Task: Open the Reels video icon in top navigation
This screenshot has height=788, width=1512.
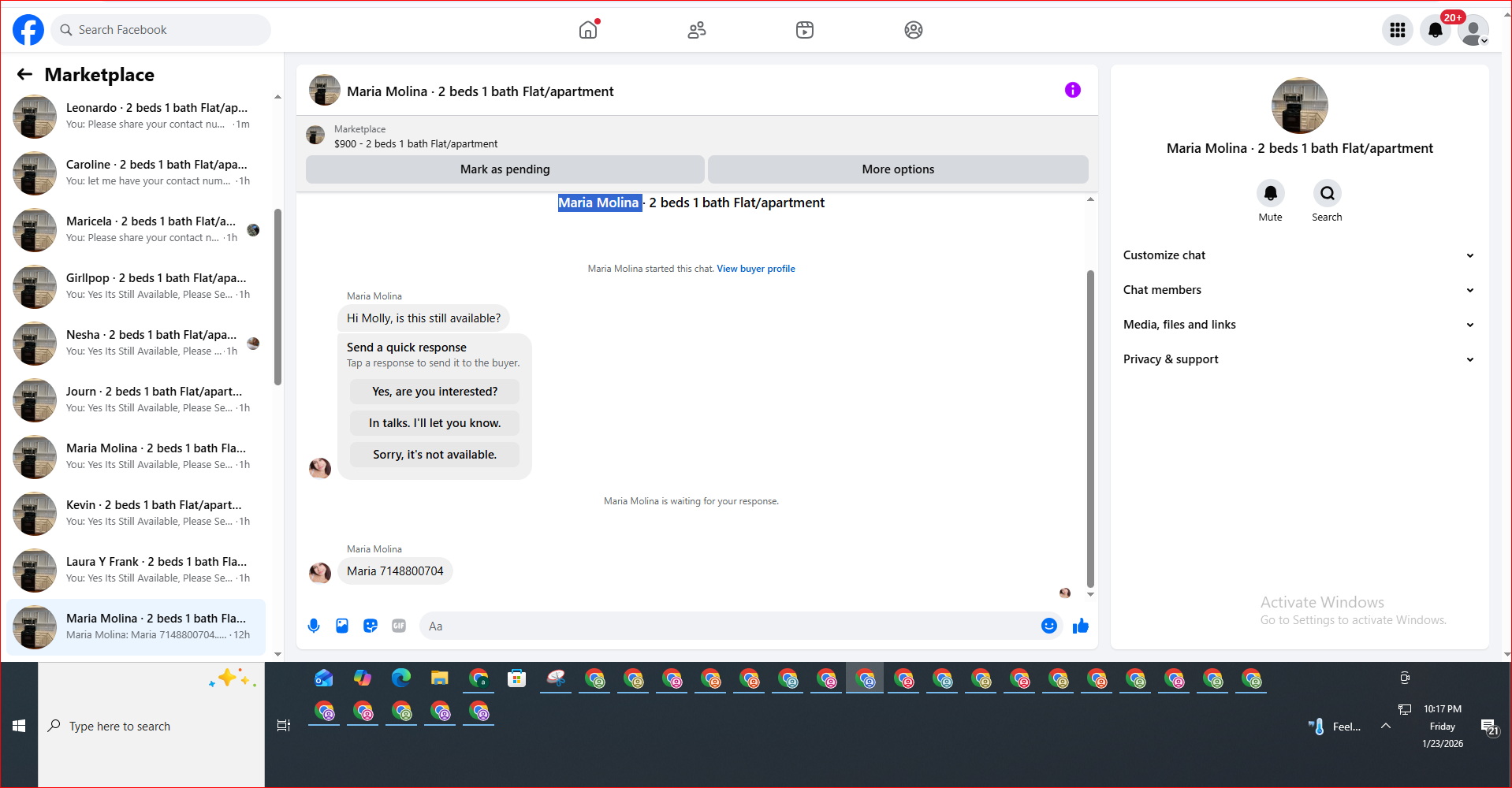Action: [x=805, y=30]
